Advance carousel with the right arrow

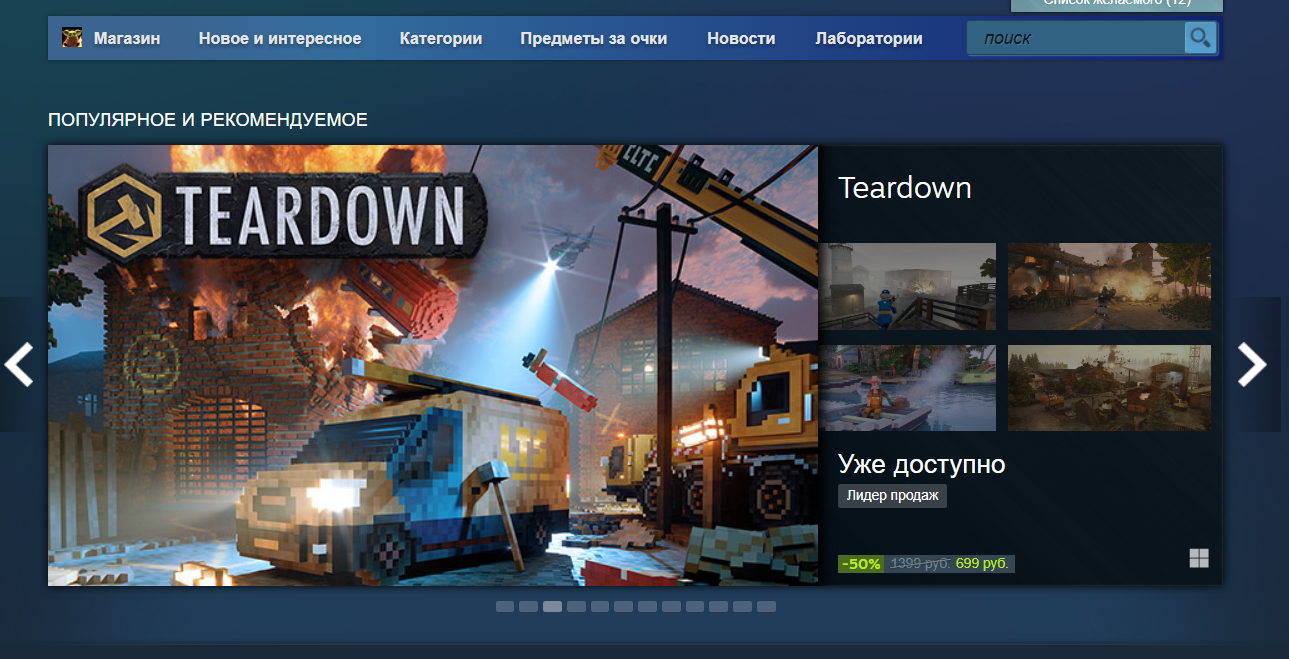tap(1253, 365)
